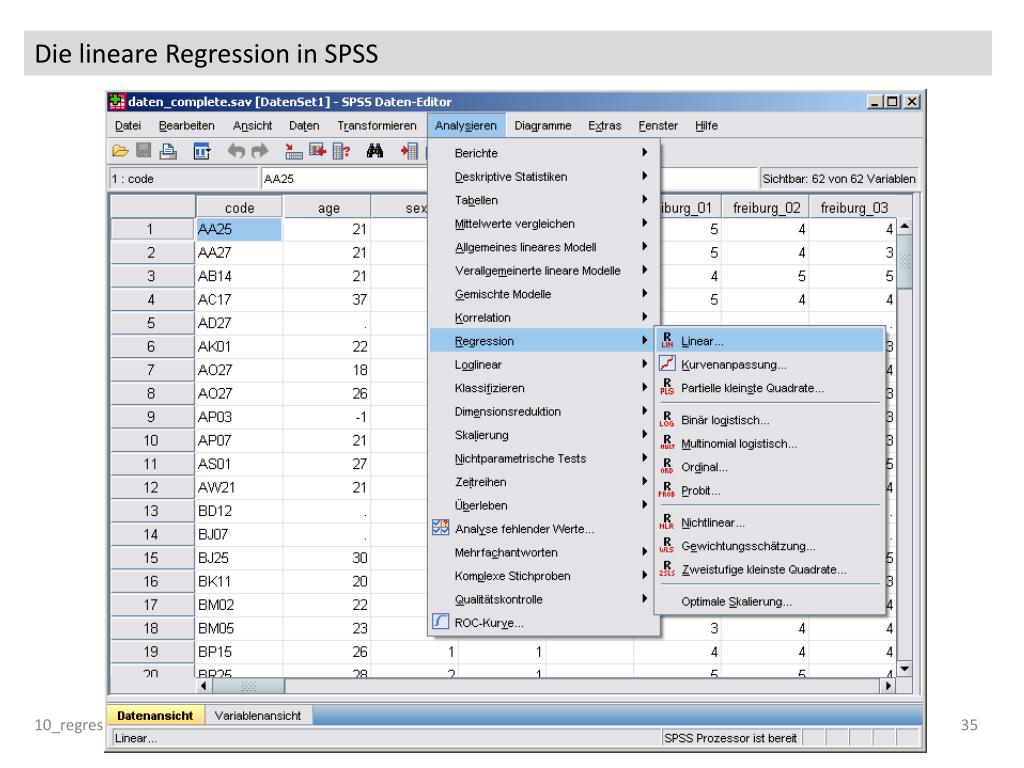Screen dimensions: 1024x768
Task: Expand the Mittelwerte vergleichen submenu
Action: point(543,223)
